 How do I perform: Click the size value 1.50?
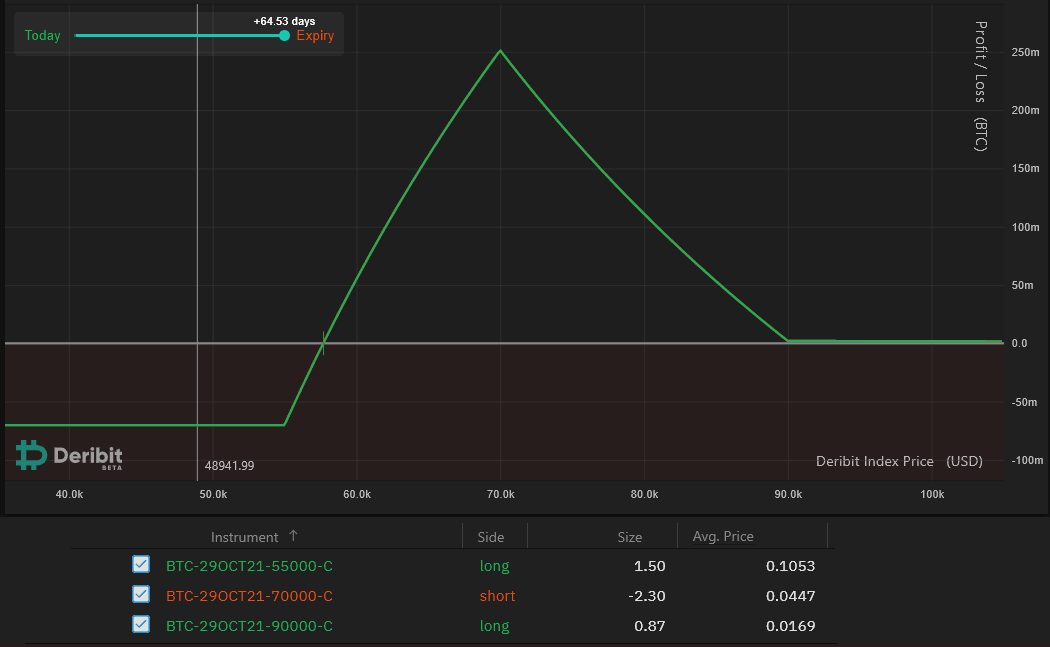pyautogui.click(x=650, y=566)
